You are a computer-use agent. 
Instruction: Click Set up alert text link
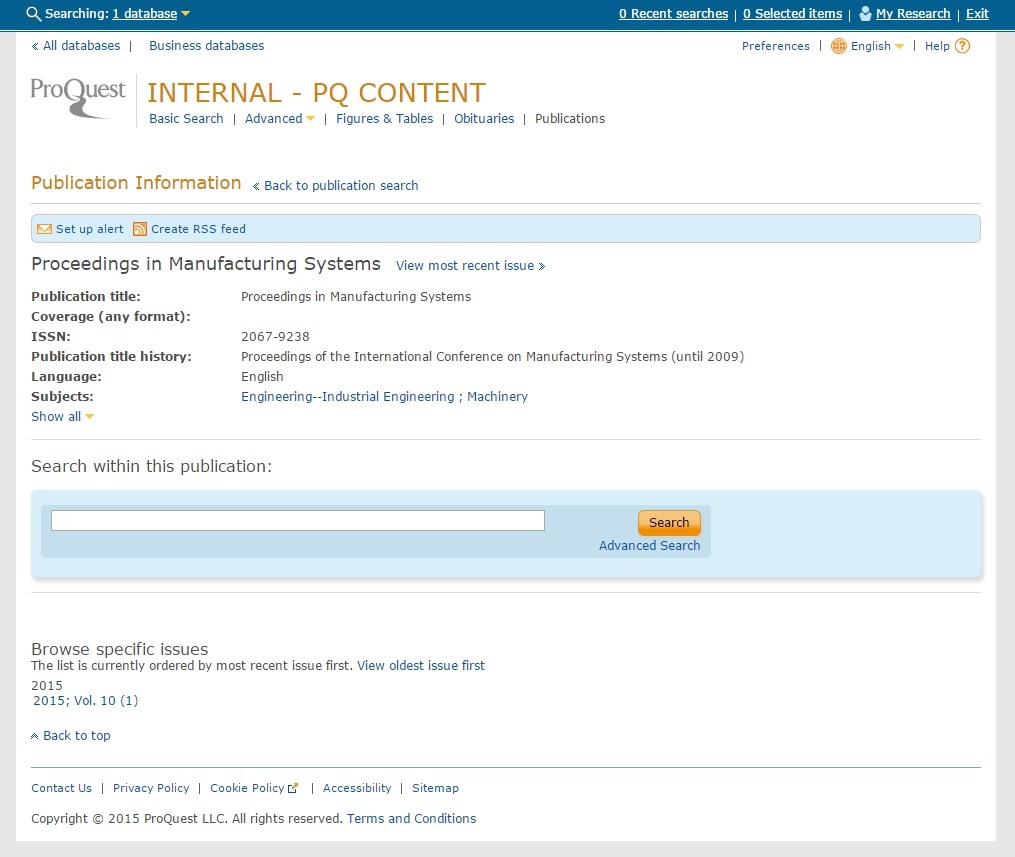click(89, 229)
